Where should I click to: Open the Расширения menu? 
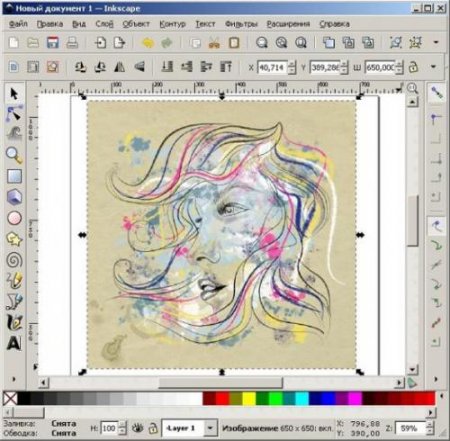[x=288, y=24]
